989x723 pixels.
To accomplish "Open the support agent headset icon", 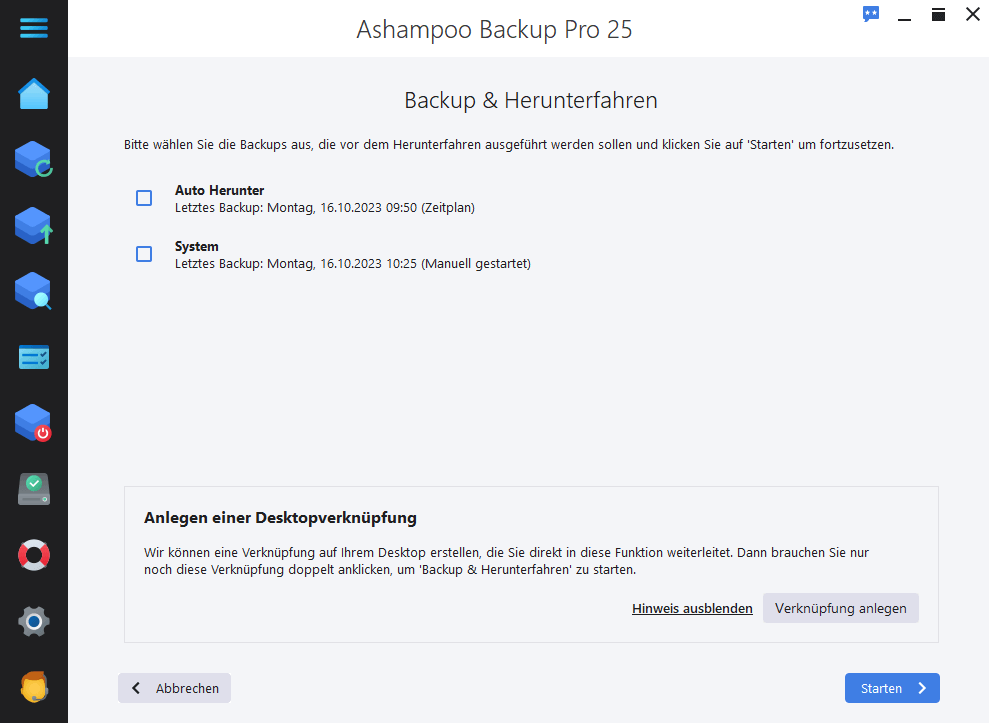I will point(33,687).
